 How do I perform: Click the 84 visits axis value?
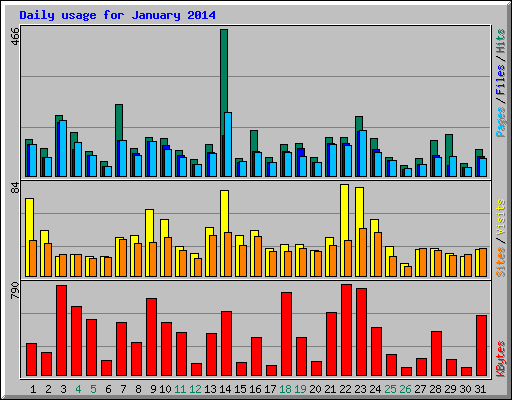[15, 188]
